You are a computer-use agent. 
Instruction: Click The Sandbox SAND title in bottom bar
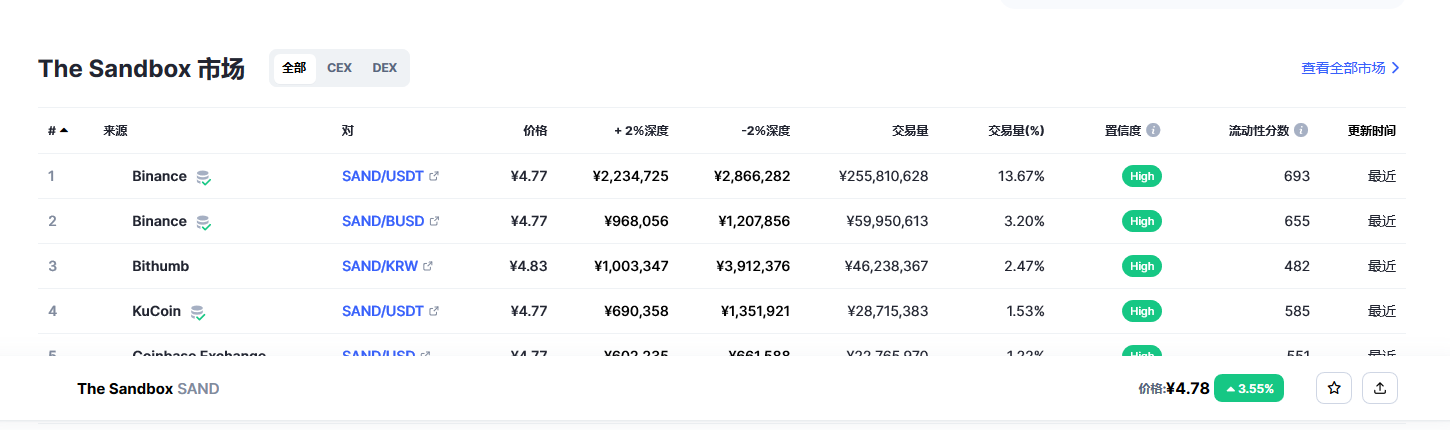coord(148,388)
